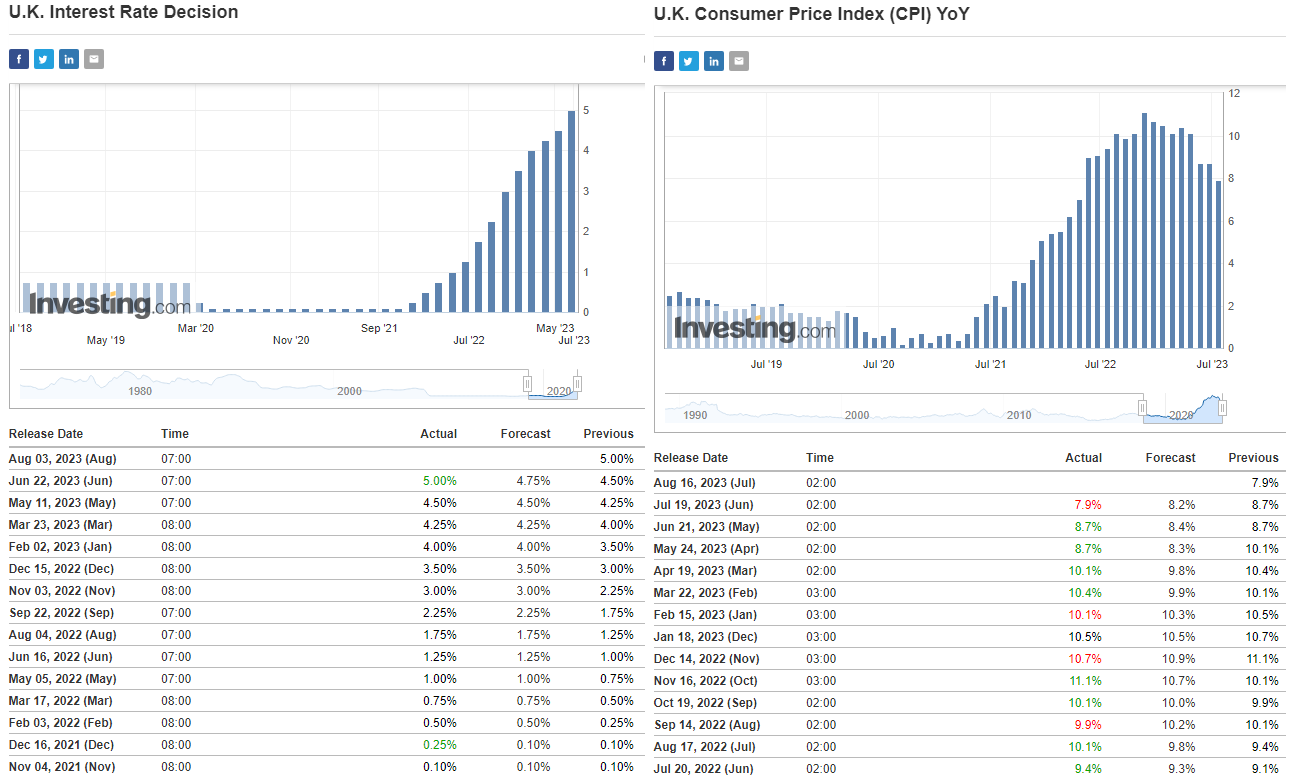Click the Forecast header in interest rate table
Screen dimensions: 1293x777
click(x=525, y=434)
